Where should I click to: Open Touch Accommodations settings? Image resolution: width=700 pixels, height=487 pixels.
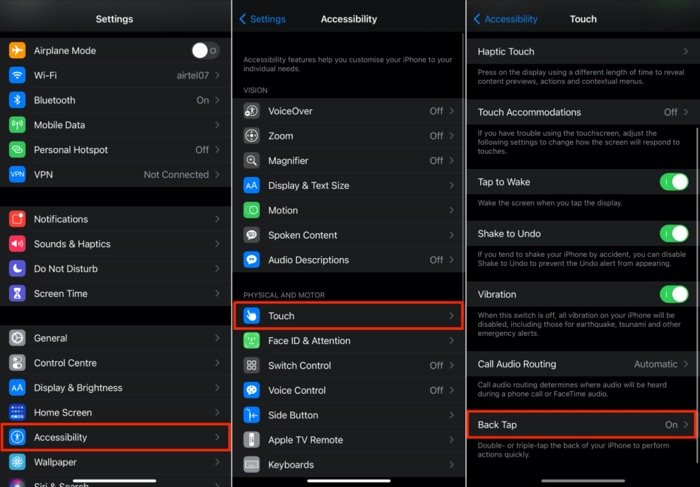[583, 112]
